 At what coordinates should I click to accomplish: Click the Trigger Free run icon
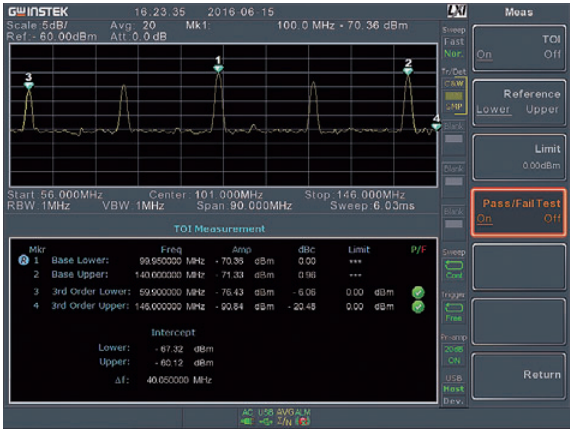[454, 308]
